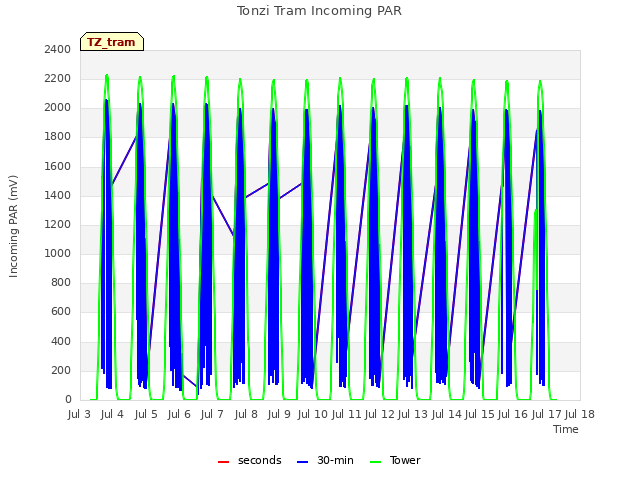Click the 2000 y-axis tick label
This screenshot has width=640, height=480.
tap(58, 108)
